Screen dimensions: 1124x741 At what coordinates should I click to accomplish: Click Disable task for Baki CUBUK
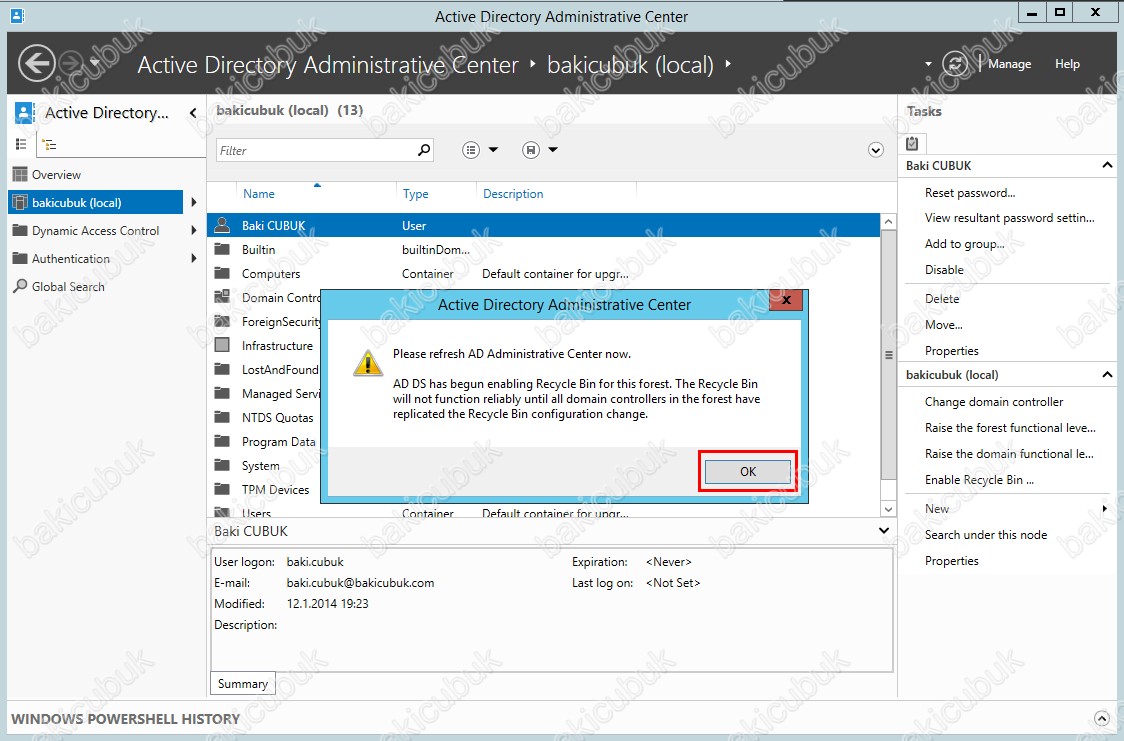(944, 269)
